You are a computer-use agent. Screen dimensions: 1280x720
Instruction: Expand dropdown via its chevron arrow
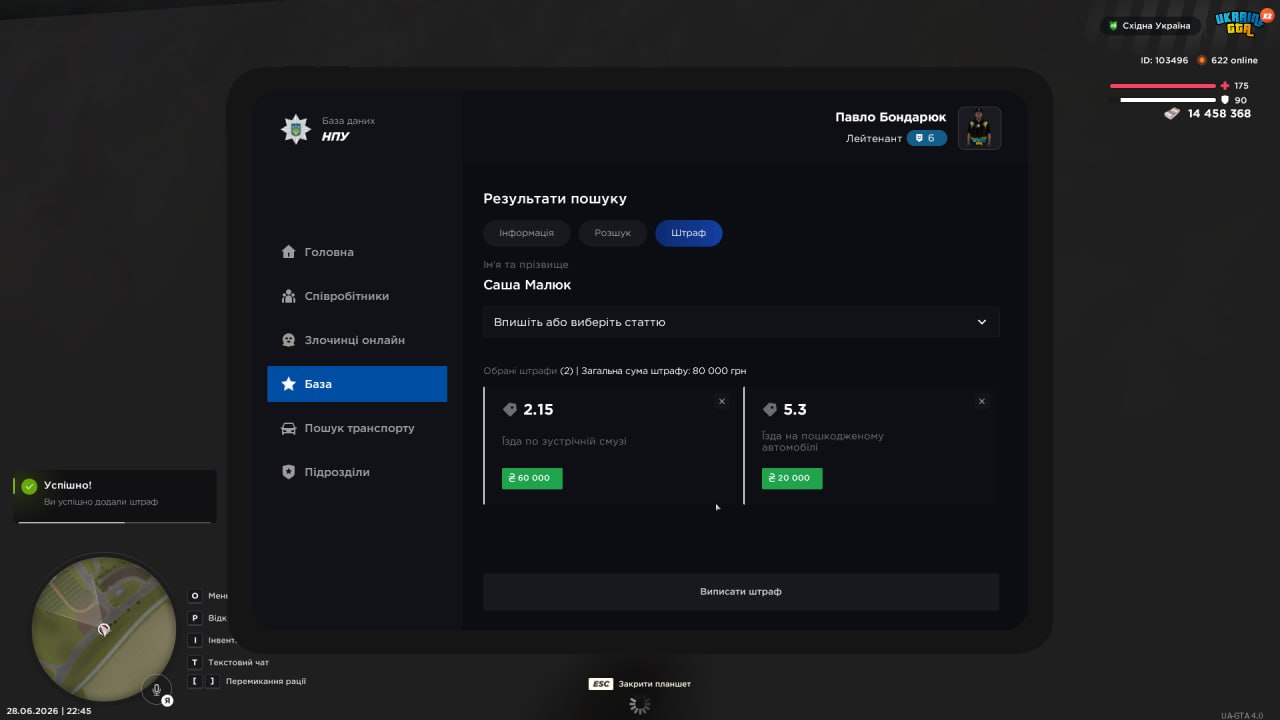982,322
